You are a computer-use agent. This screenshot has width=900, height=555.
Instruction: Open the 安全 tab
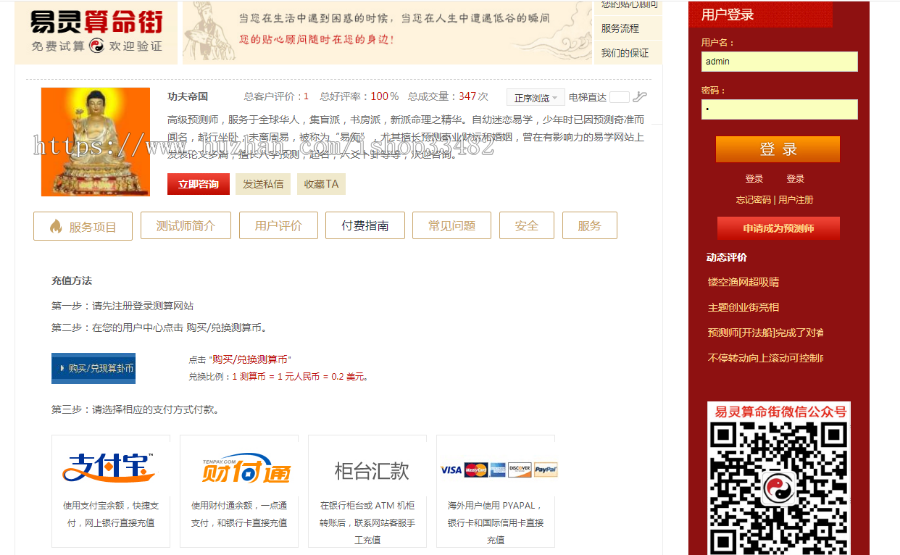(x=527, y=226)
